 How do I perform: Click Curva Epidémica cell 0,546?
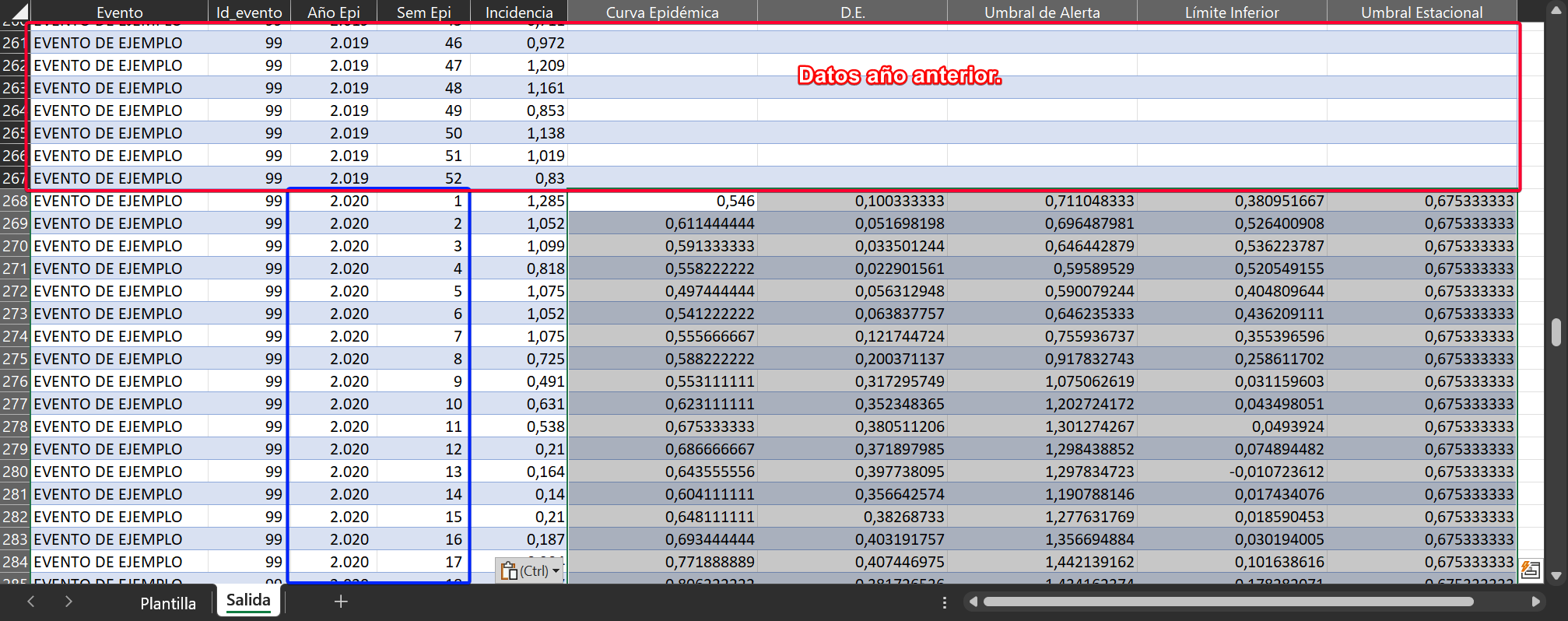662,201
